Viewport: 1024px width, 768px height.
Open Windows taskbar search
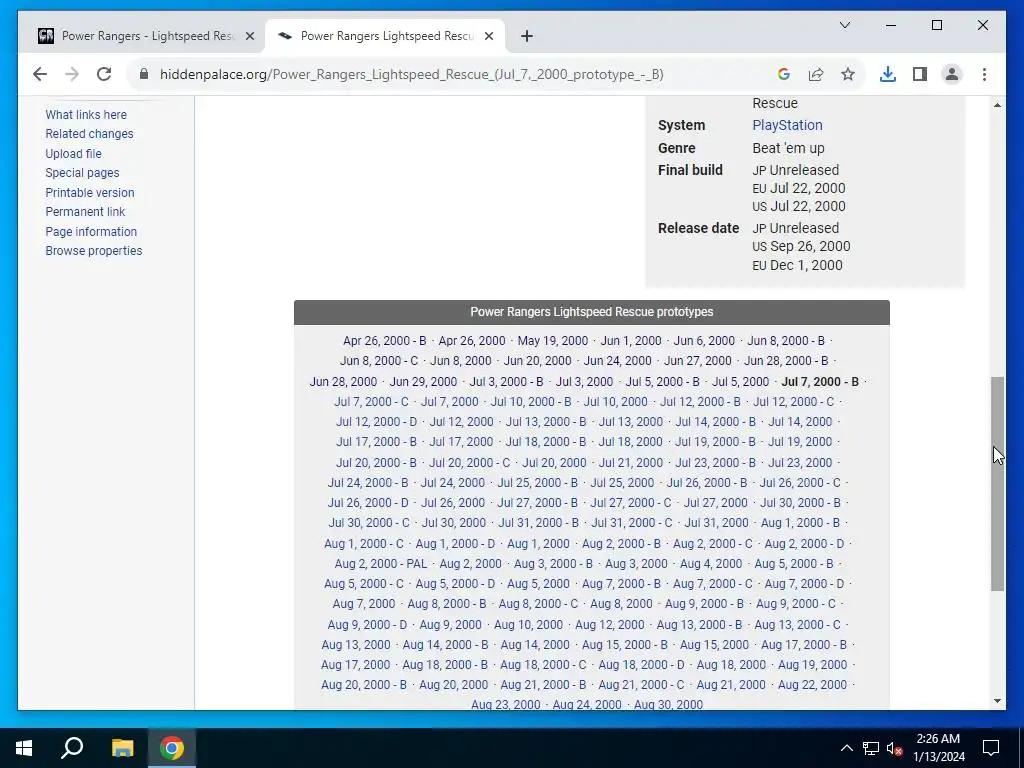[72, 748]
